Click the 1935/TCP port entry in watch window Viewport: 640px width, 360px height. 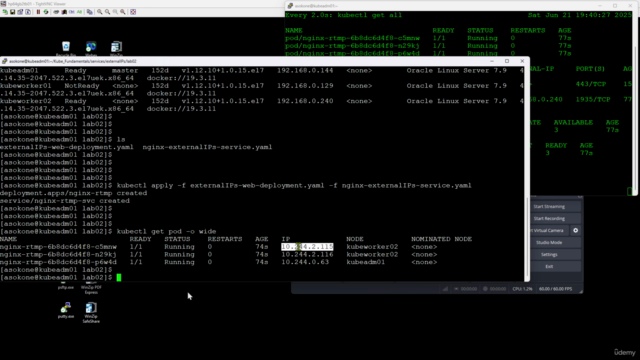click(x=593, y=99)
